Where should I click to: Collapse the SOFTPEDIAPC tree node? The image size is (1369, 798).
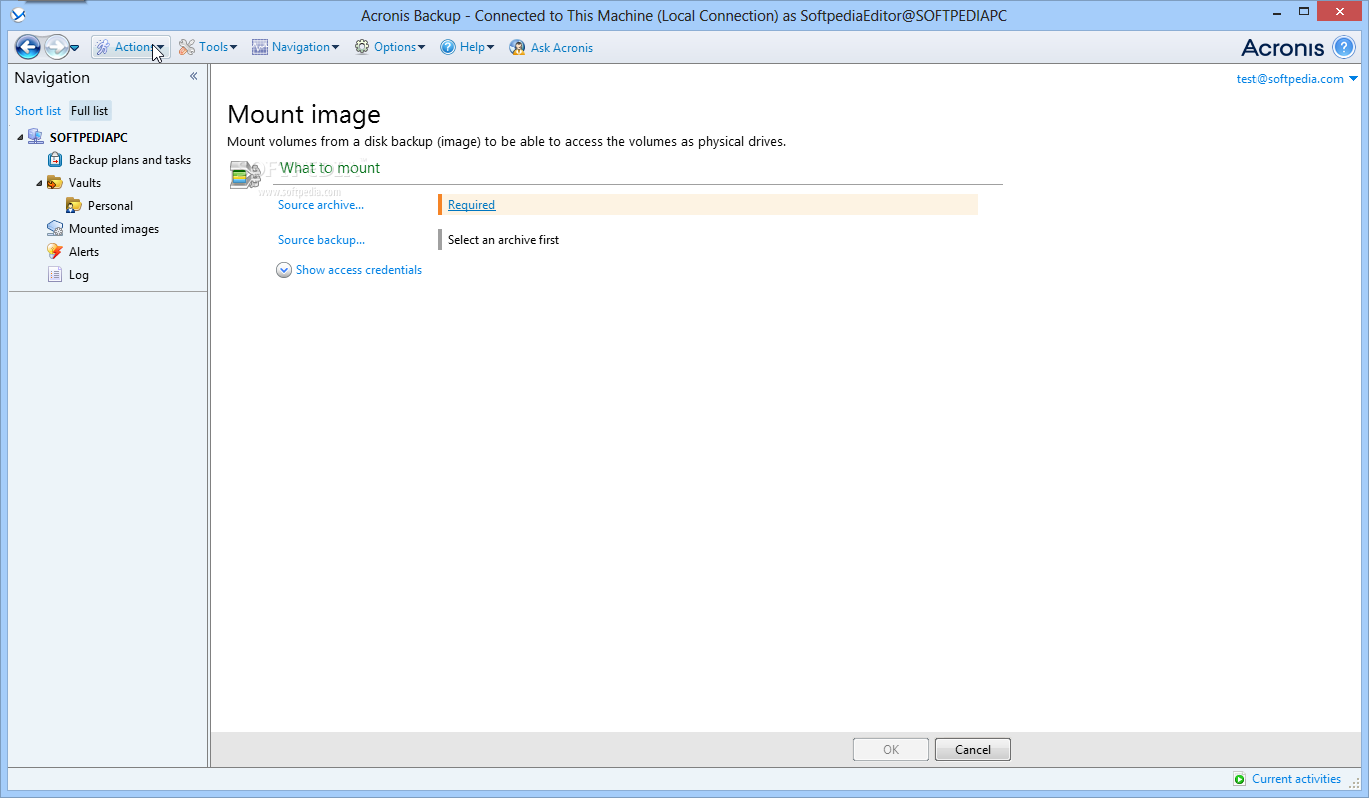coord(20,138)
